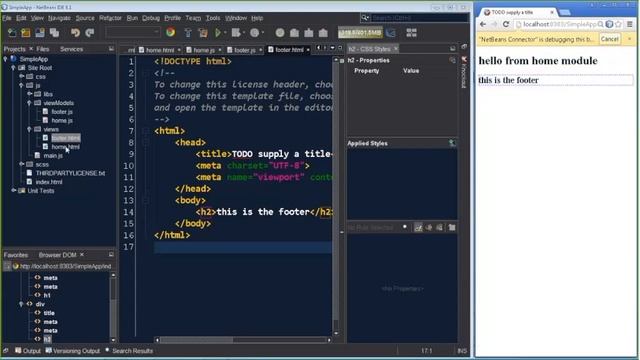Select the h1 node in Browser DOM
The width and height of the screenshot is (640, 360).
tap(47, 295)
